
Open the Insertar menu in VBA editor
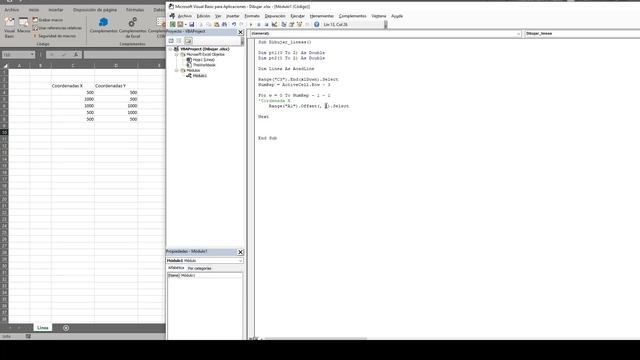(233, 16)
